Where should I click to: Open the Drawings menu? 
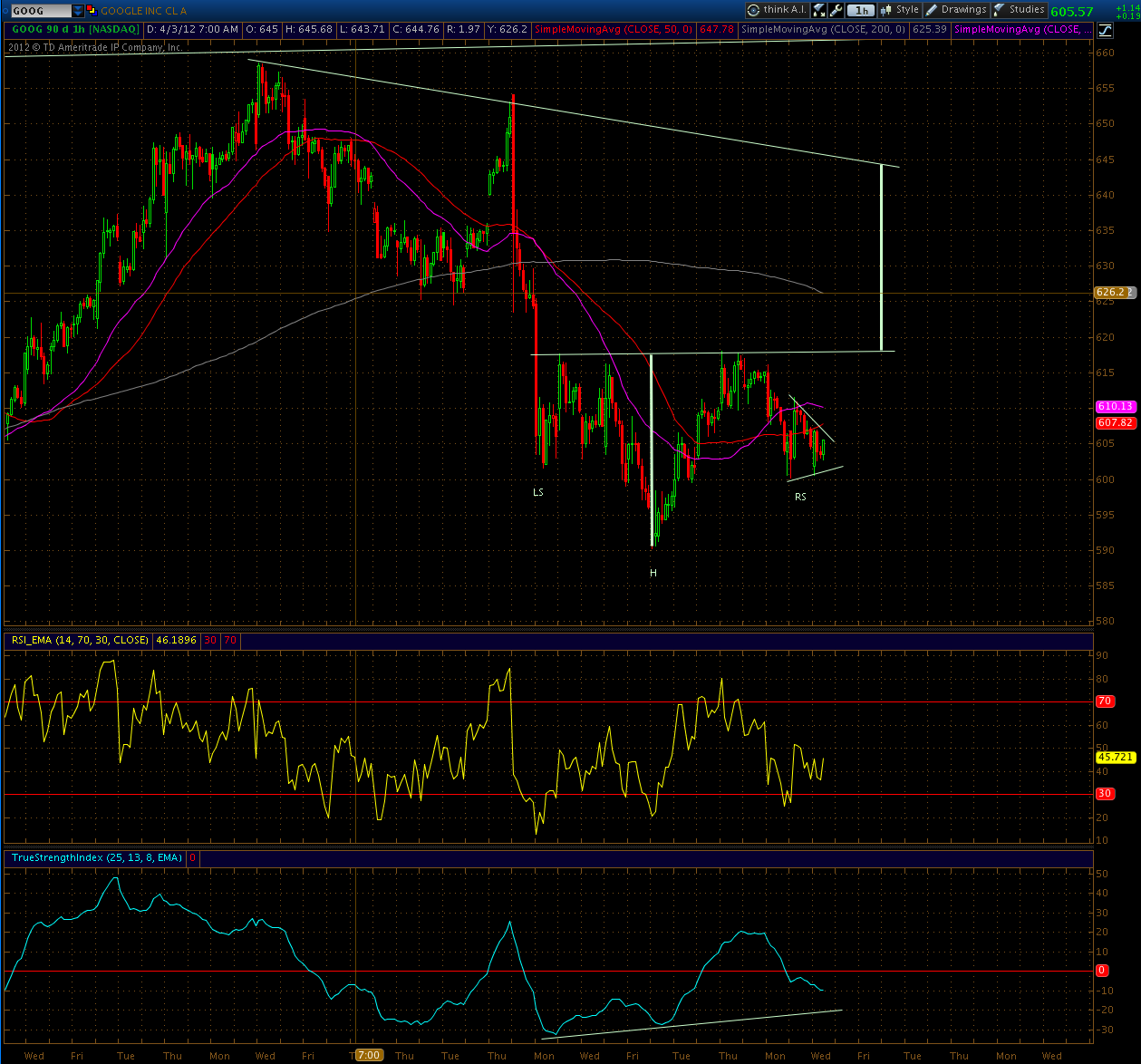click(x=956, y=10)
